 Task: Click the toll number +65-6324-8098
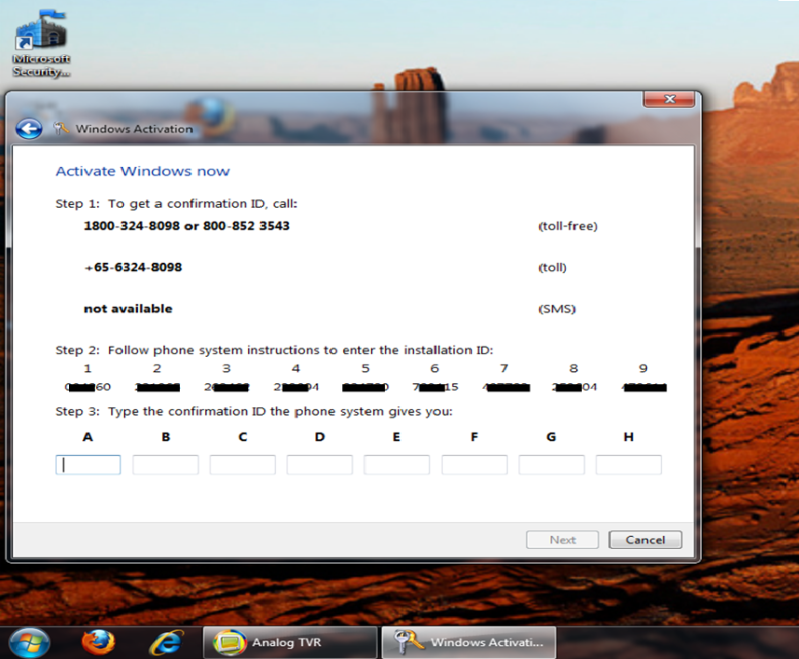point(133,267)
